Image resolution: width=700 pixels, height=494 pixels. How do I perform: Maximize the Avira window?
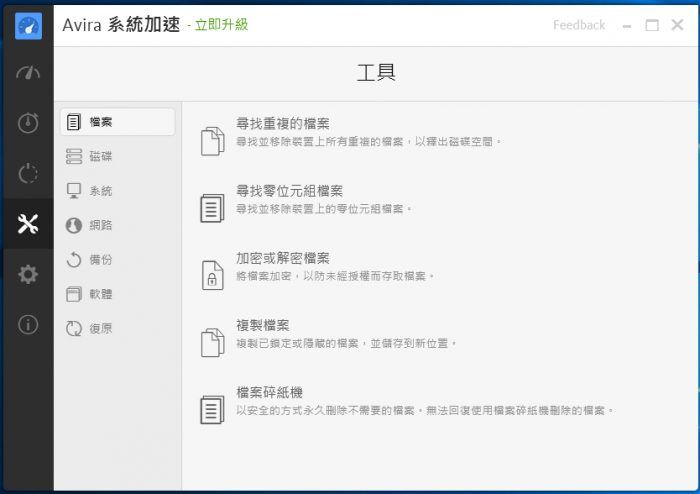[x=652, y=25]
